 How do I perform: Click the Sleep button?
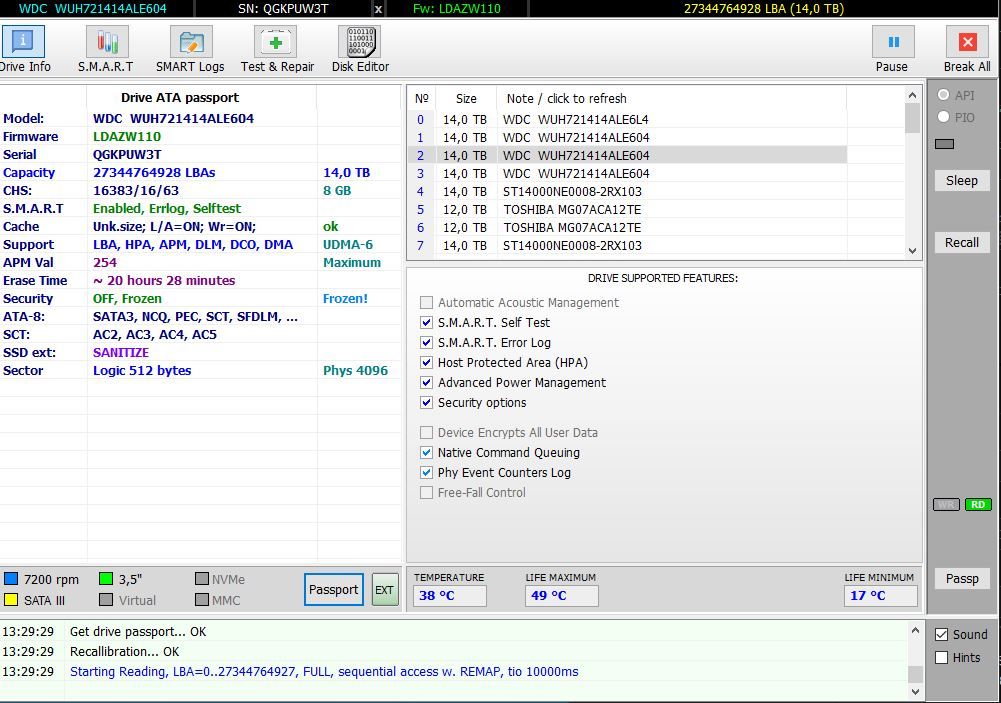pos(962,181)
